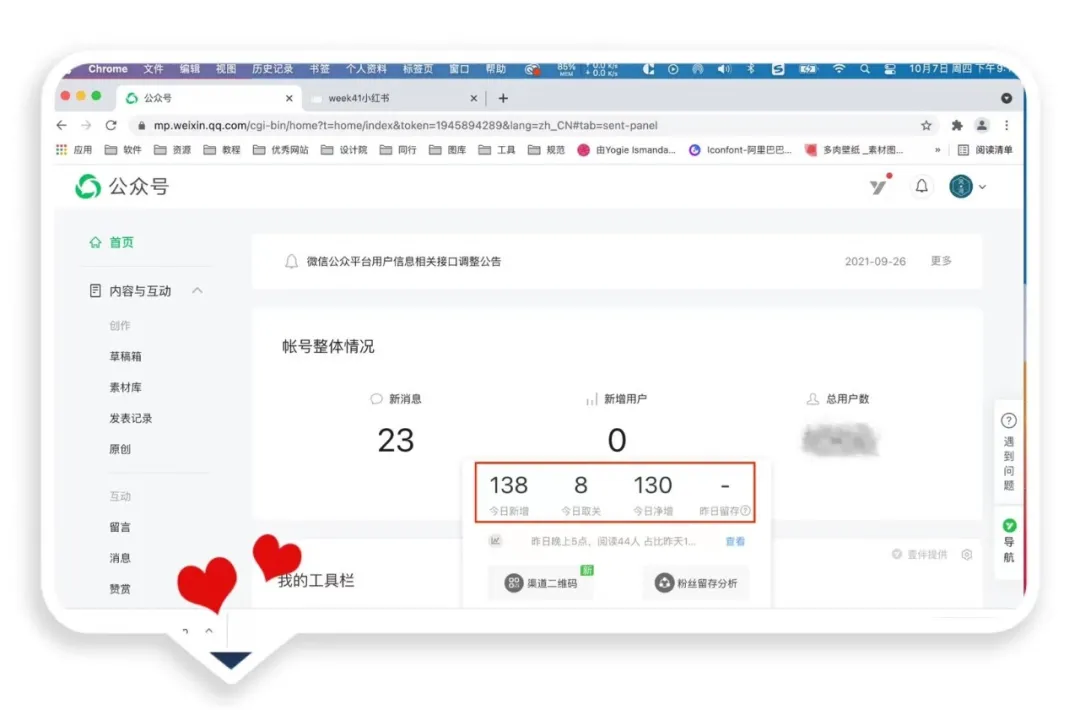This screenshot has width=1080, height=710.
Task: Click the green 导航 icon on right edge
Action: pyautogui.click(x=1008, y=524)
